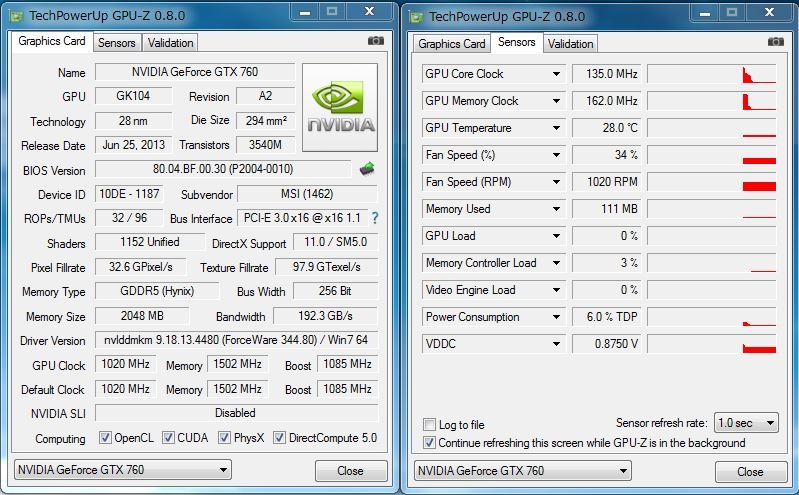Open the Video Engine Load dropdown
The height and width of the screenshot is (495, 799).
coord(556,290)
